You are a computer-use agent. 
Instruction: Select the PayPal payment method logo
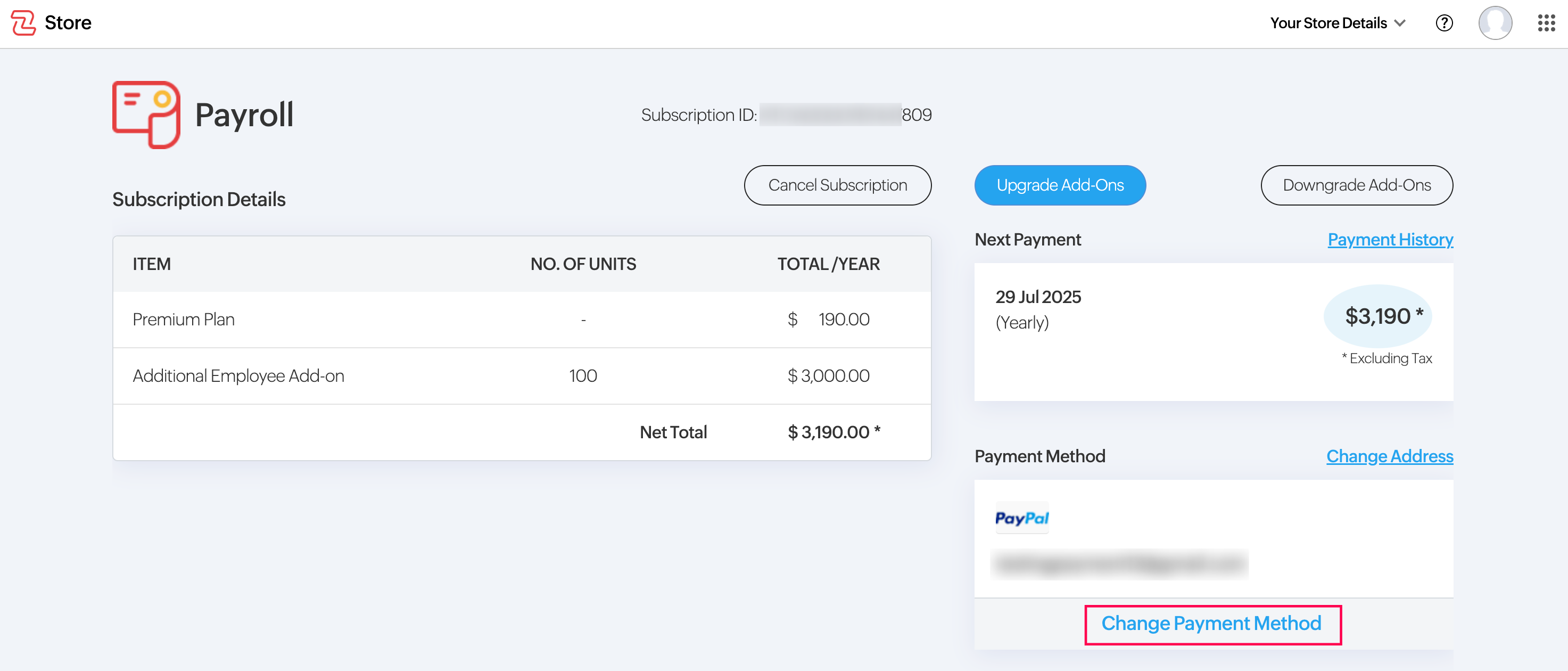point(1022,518)
